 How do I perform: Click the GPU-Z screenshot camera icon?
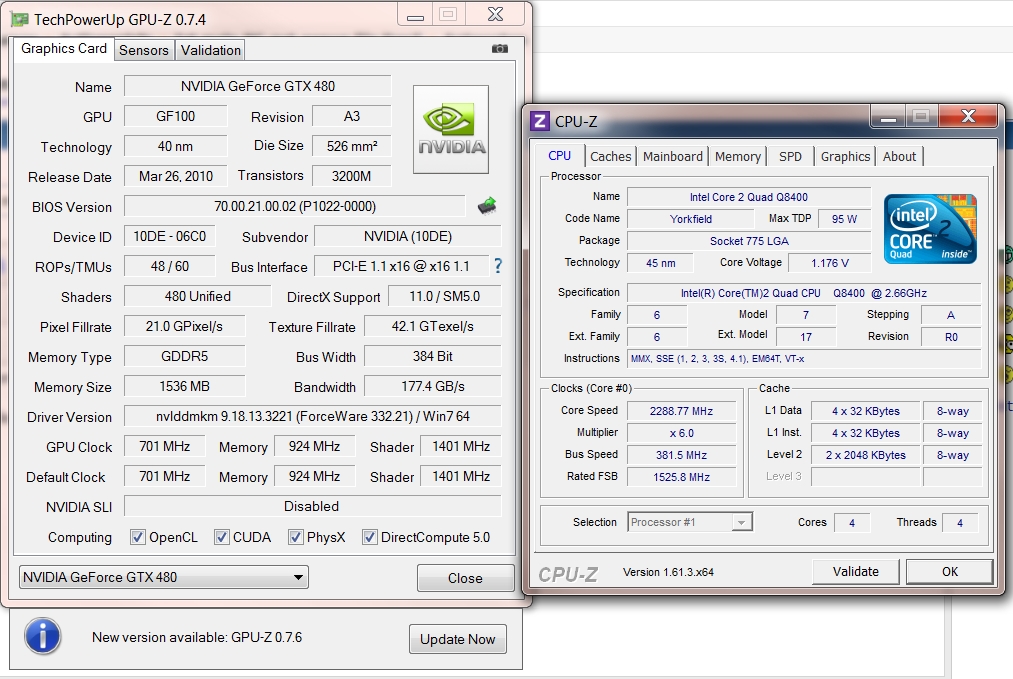(x=499, y=48)
